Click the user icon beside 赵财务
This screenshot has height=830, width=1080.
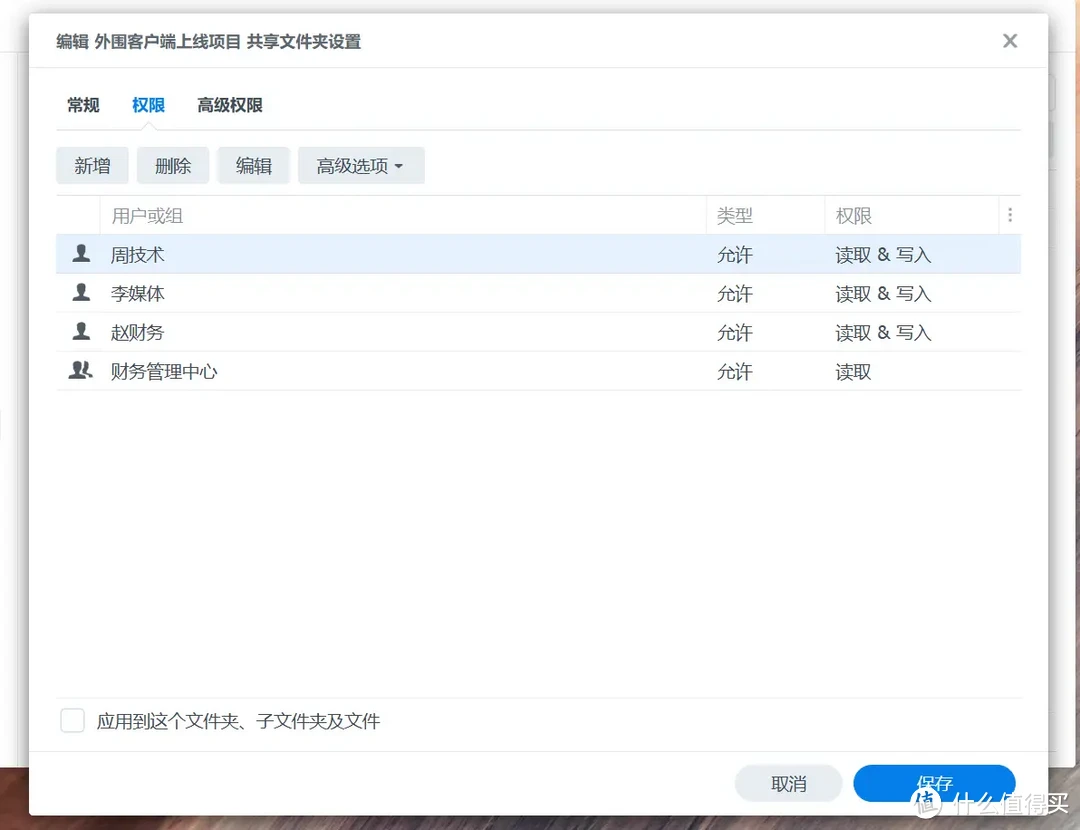point(81,332)
